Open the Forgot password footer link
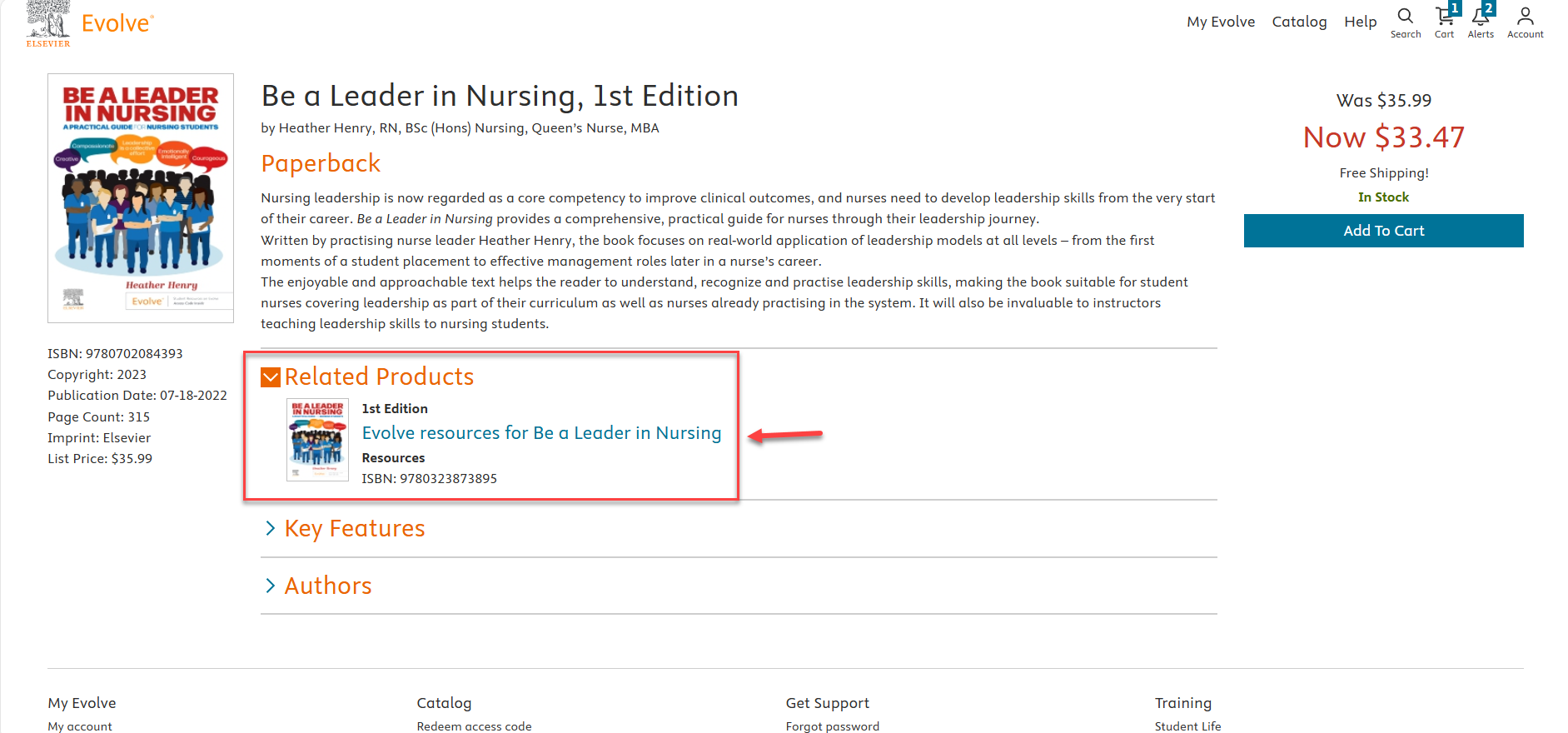 tap(832, 726)
